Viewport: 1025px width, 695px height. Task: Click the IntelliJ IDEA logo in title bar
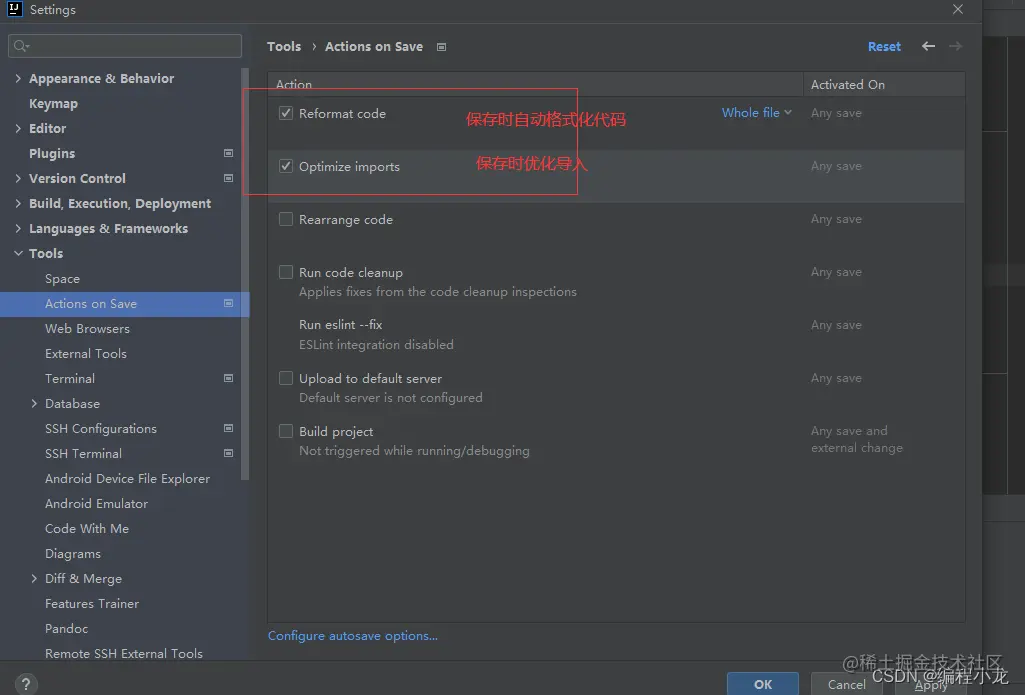[14, 9]
